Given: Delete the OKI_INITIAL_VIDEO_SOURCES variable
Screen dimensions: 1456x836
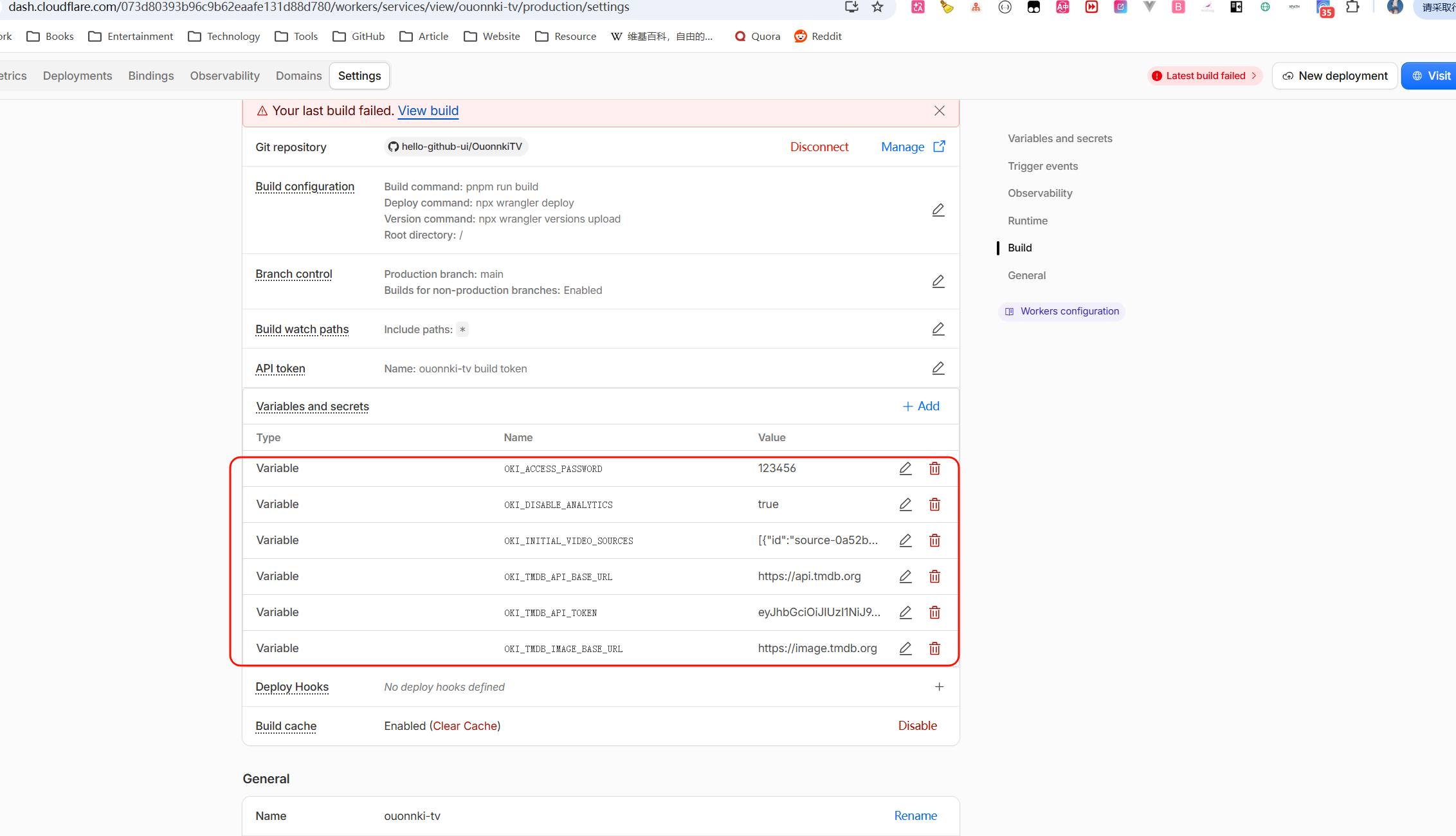Looking at the screenshot, I should pyautogui.click(x=934, y=541).
